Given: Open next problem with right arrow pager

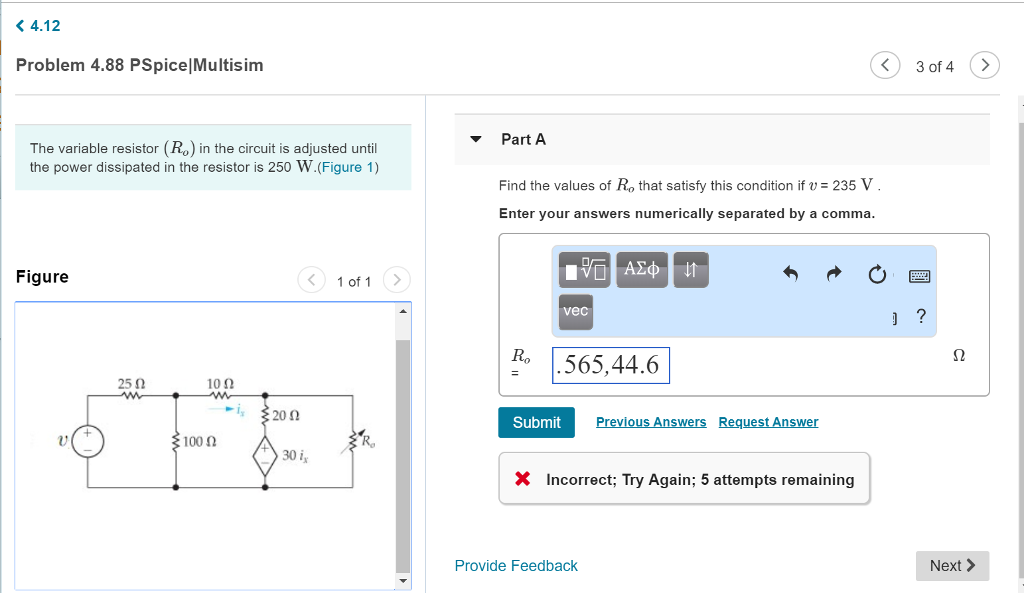Looking at the screenshot, I should [x=984, y=65].
